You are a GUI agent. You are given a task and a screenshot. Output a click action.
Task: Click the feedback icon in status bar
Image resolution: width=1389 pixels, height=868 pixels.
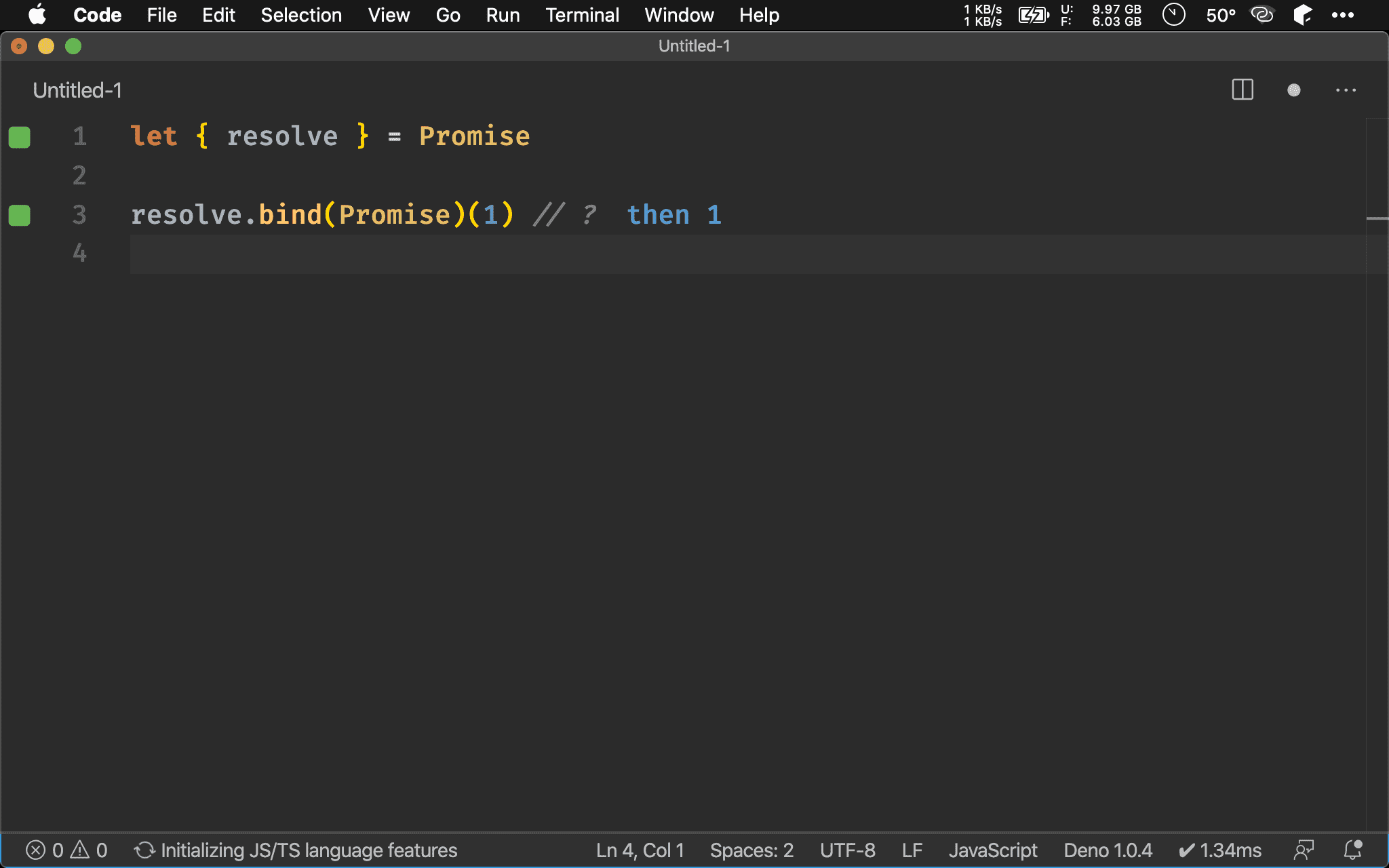coord(1304,850)
